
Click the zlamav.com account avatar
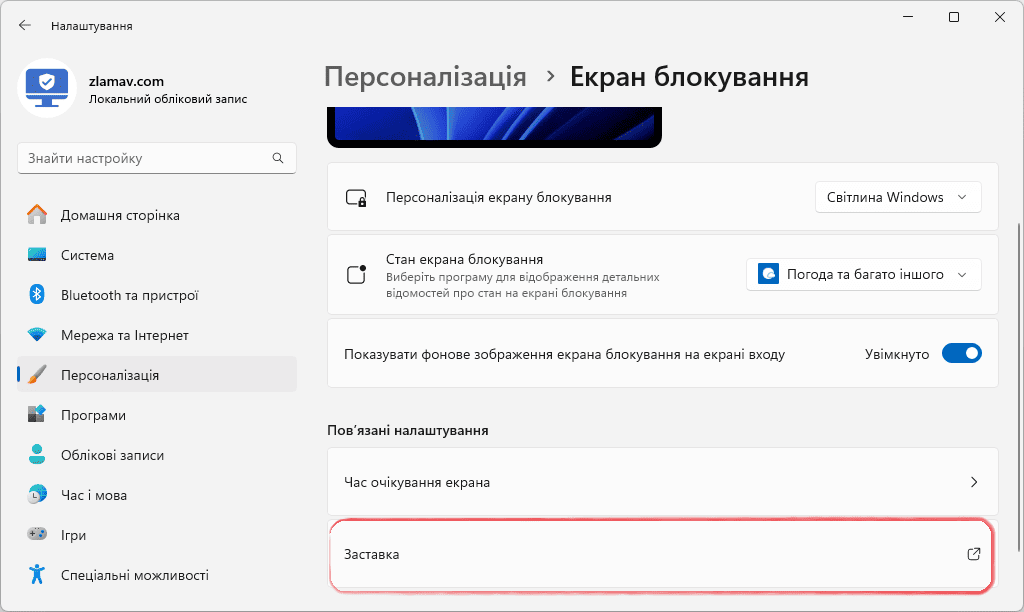tap(47, 88)
